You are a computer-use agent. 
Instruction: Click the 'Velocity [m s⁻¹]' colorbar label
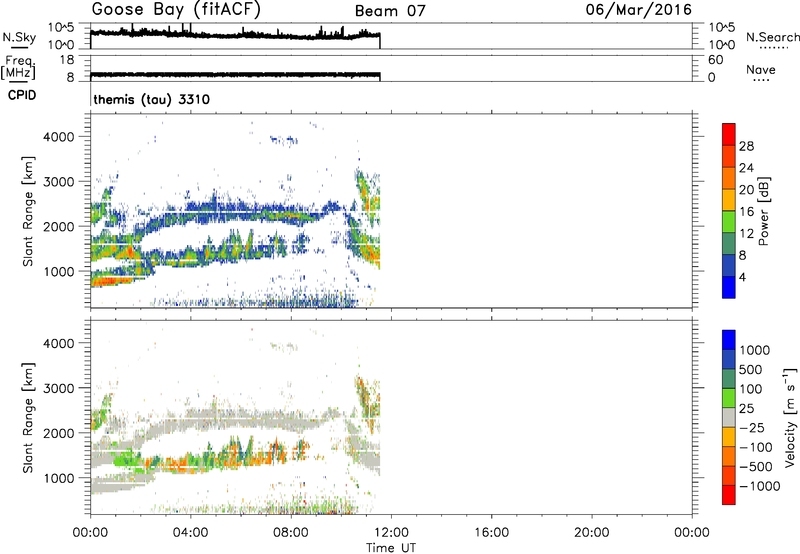[790, 417]
